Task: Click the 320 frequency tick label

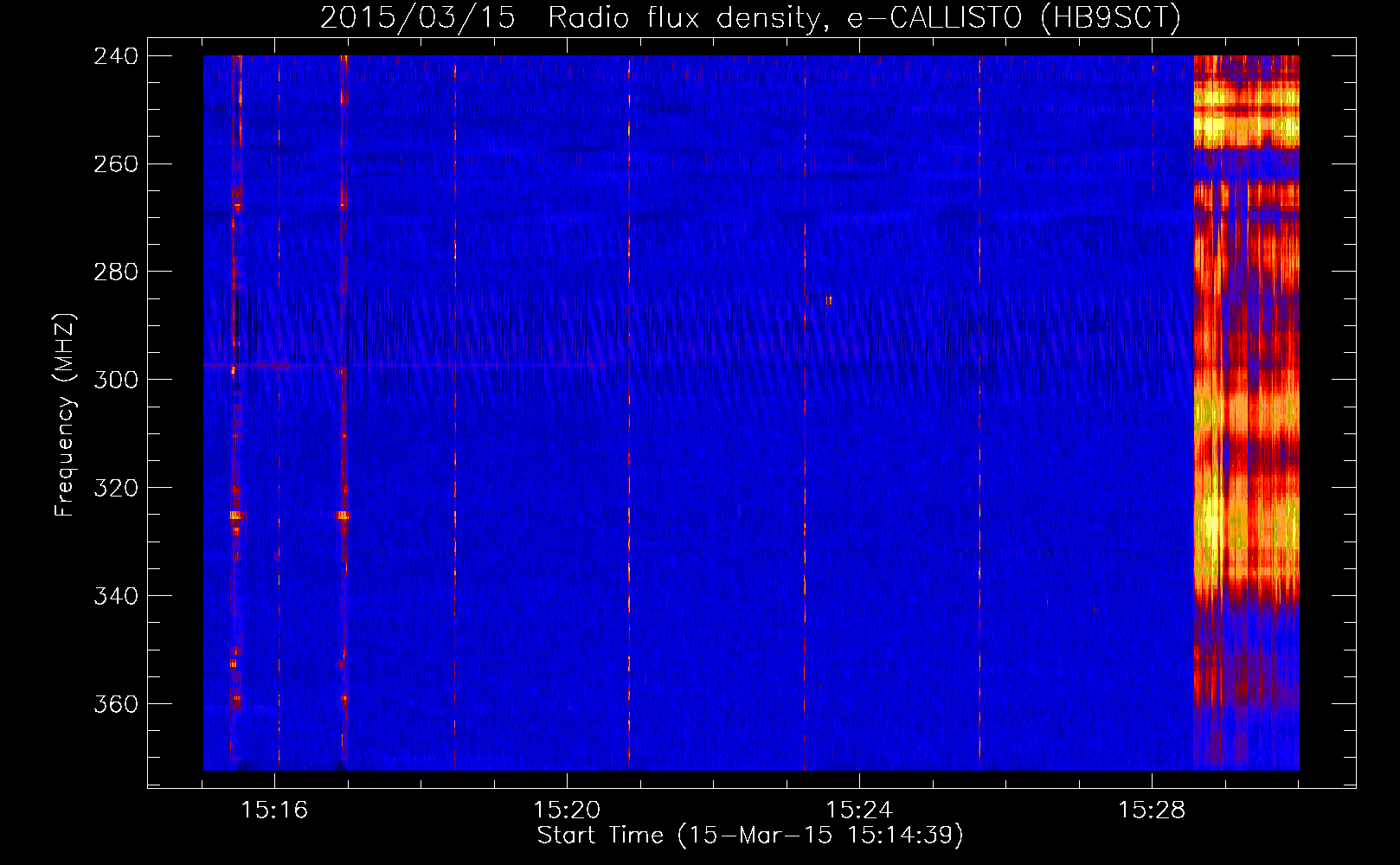Action: [115, 488]
